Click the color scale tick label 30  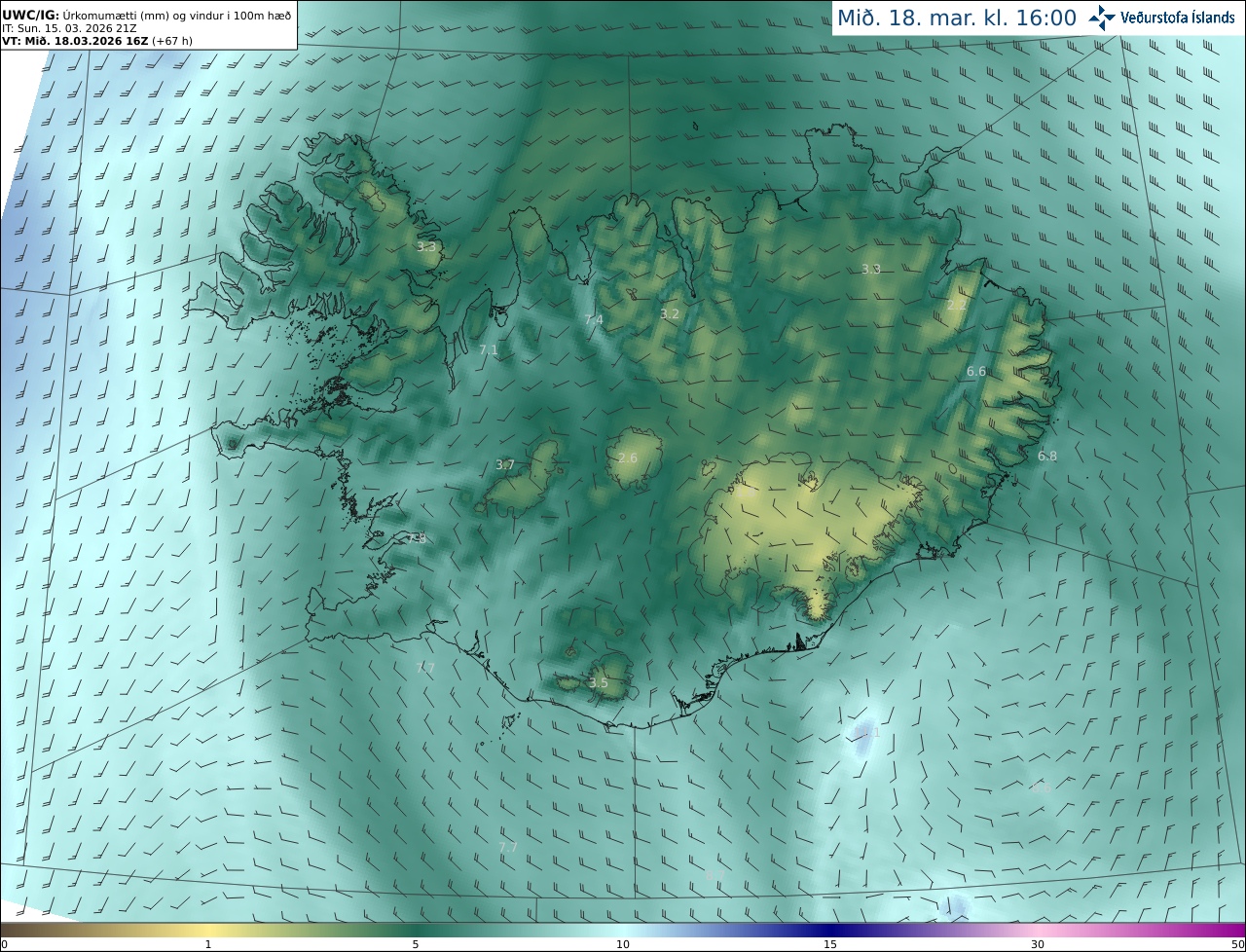[x=1038, y=944]
